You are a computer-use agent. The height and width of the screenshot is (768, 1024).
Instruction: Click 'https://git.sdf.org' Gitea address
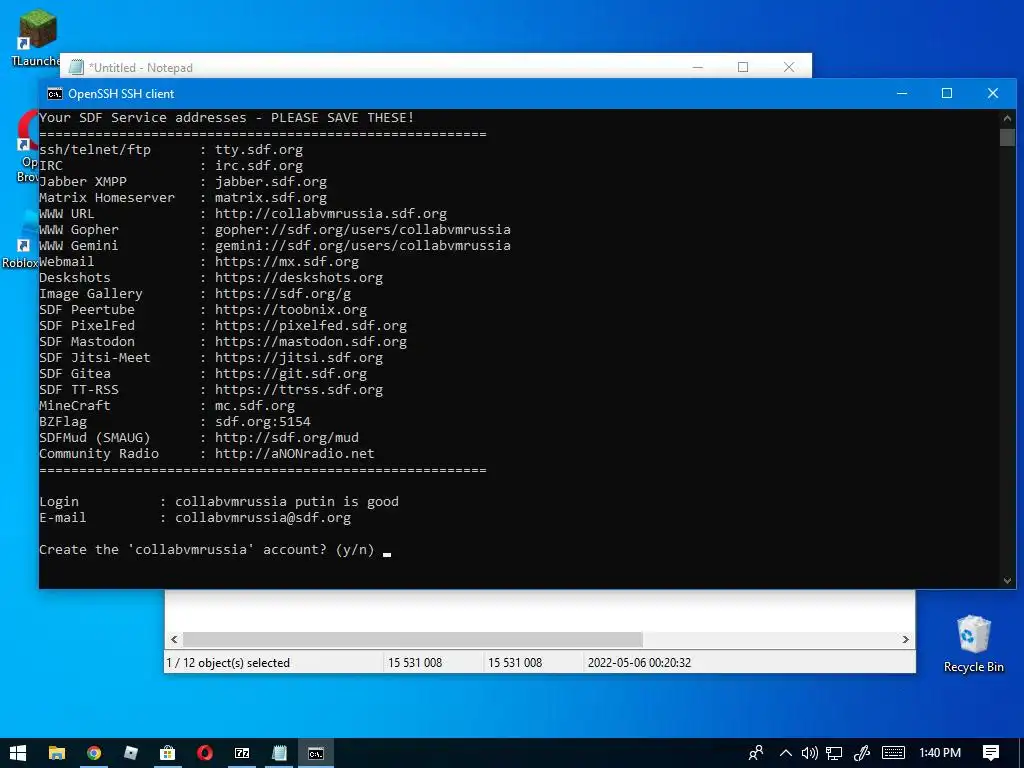pos(291,374)
